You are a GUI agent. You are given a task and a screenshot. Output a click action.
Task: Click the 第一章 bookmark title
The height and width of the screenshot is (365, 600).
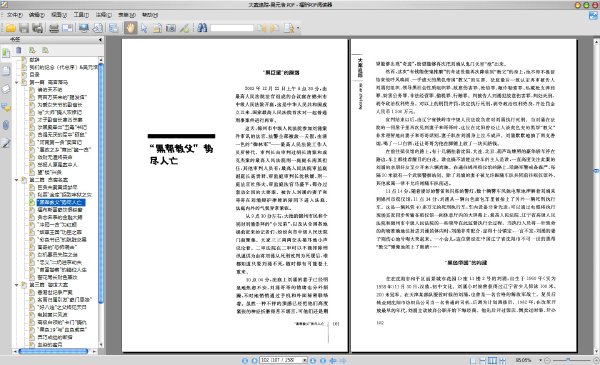[49, 82]
